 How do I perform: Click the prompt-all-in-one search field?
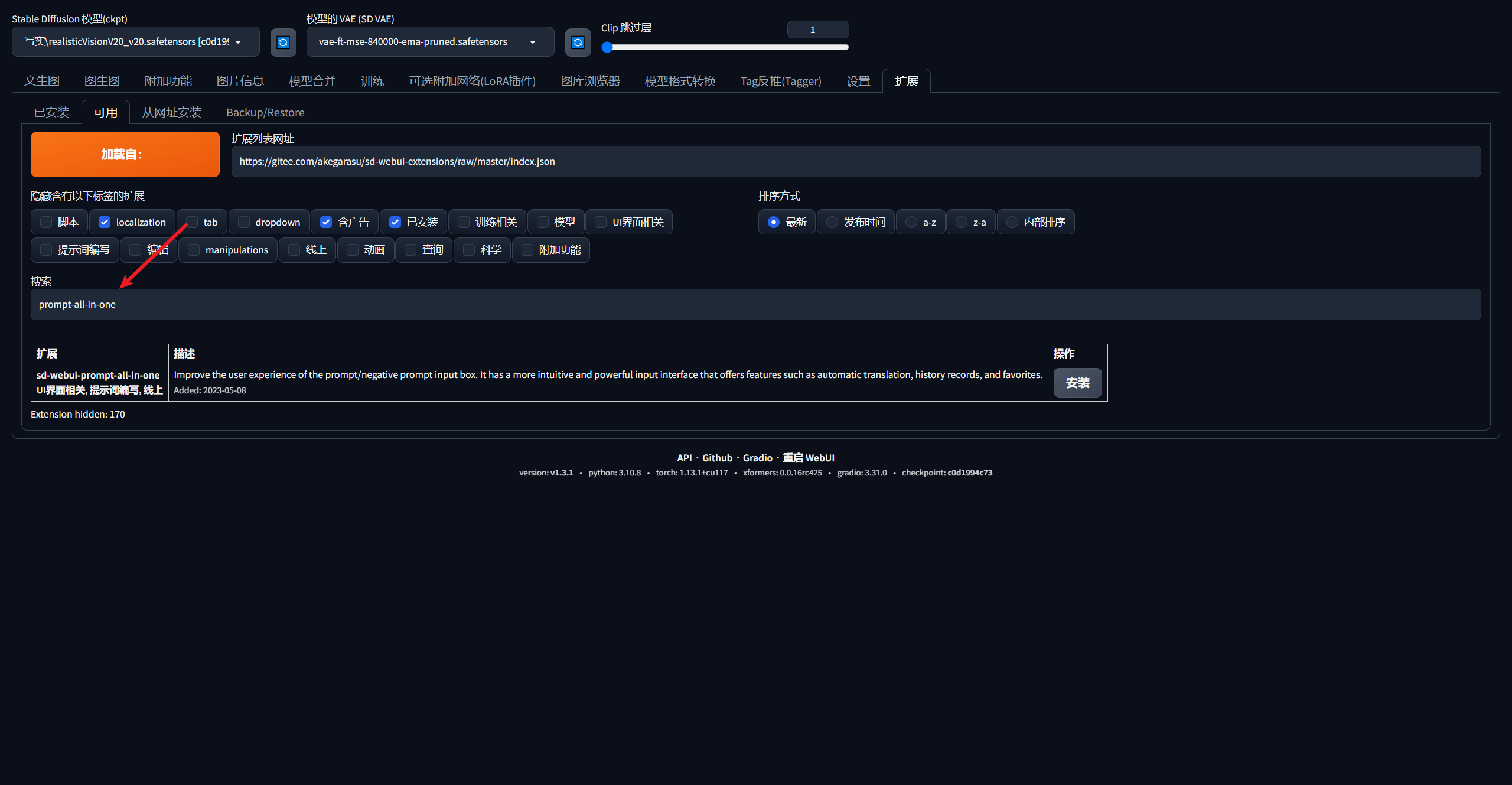[755, 304]
